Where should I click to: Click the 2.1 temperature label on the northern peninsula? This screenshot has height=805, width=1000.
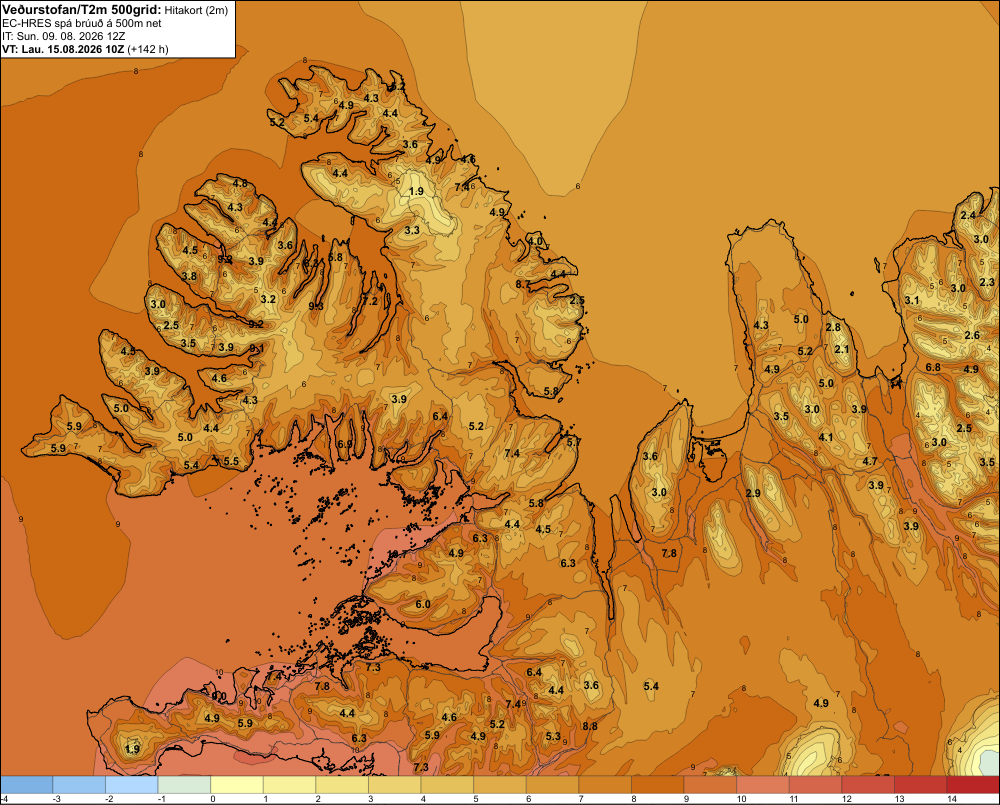pos(842,350)
